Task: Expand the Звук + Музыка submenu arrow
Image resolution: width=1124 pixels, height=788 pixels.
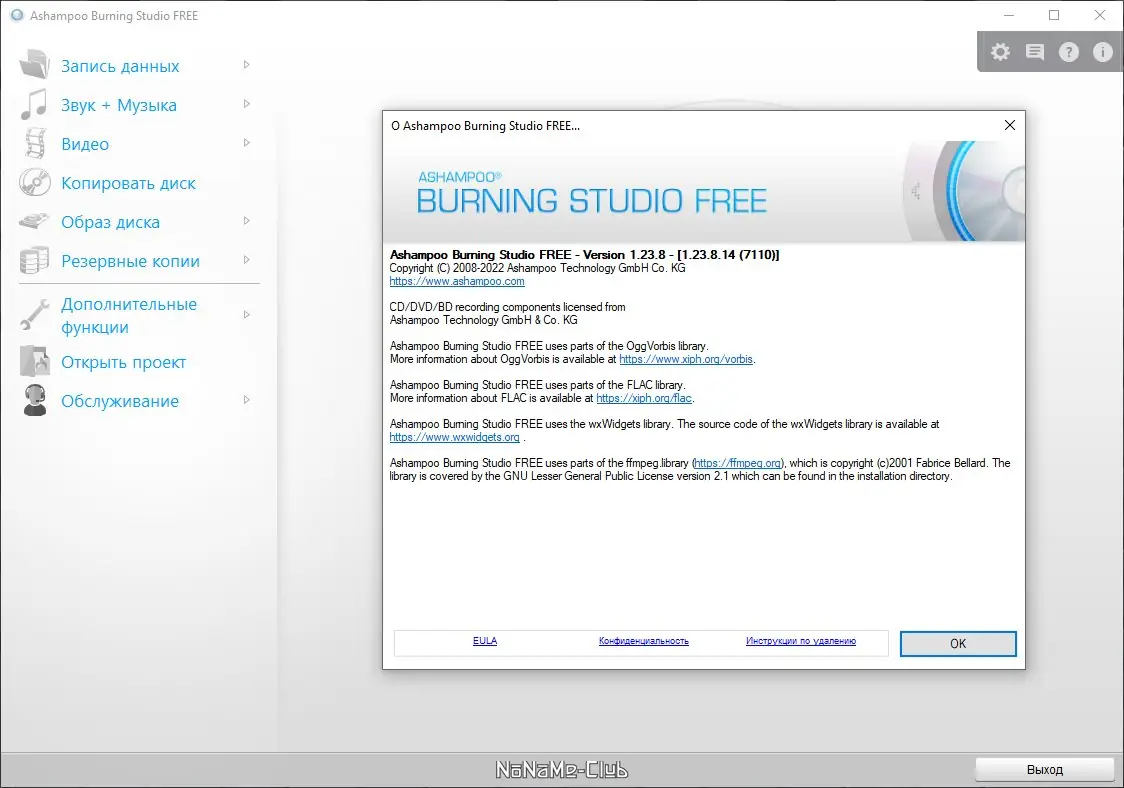Action: coord(247,104)
